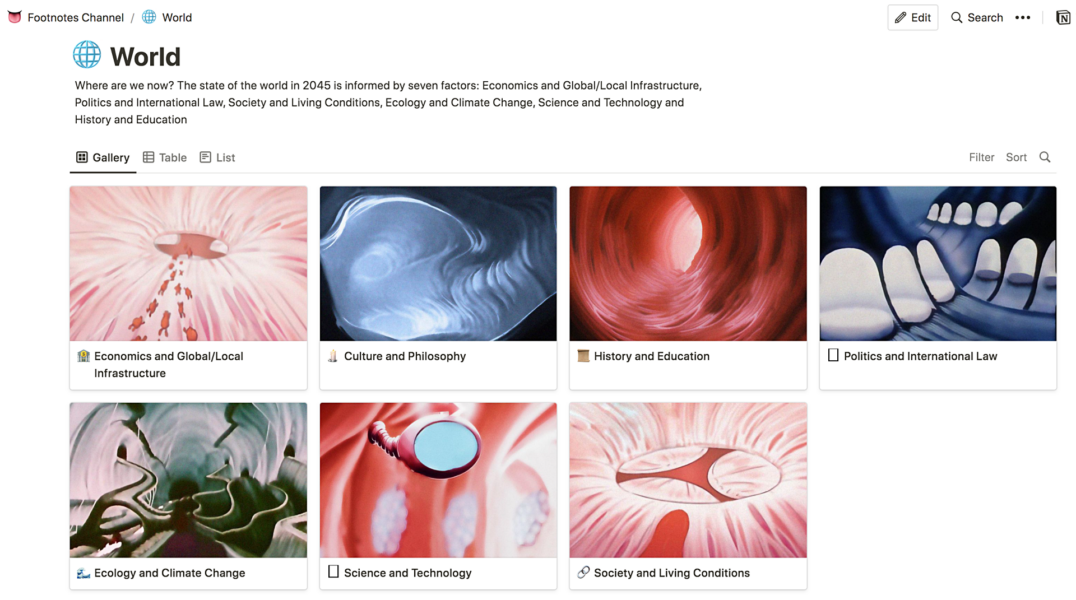Open the three-dots more options menu
The width and height of the screenshot is (1076, 600).
click(1022, 18)
